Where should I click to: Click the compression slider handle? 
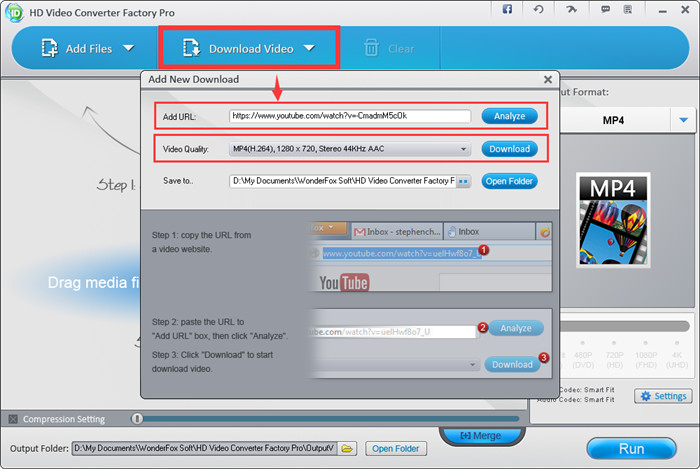[137, 419]
